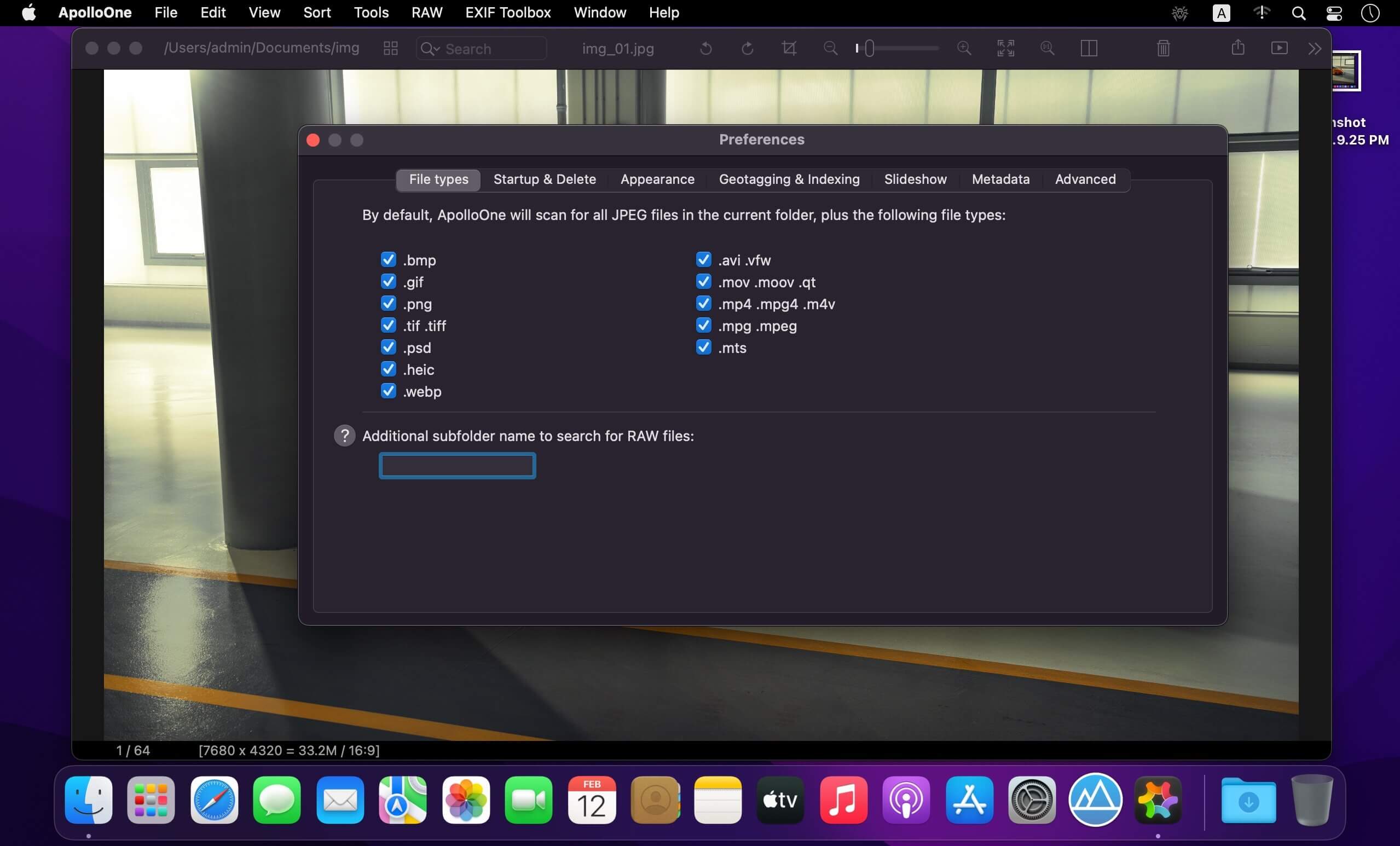Switch to the Slideshow tab
This screenshot has width=1400, height=846.
(915, 179)
